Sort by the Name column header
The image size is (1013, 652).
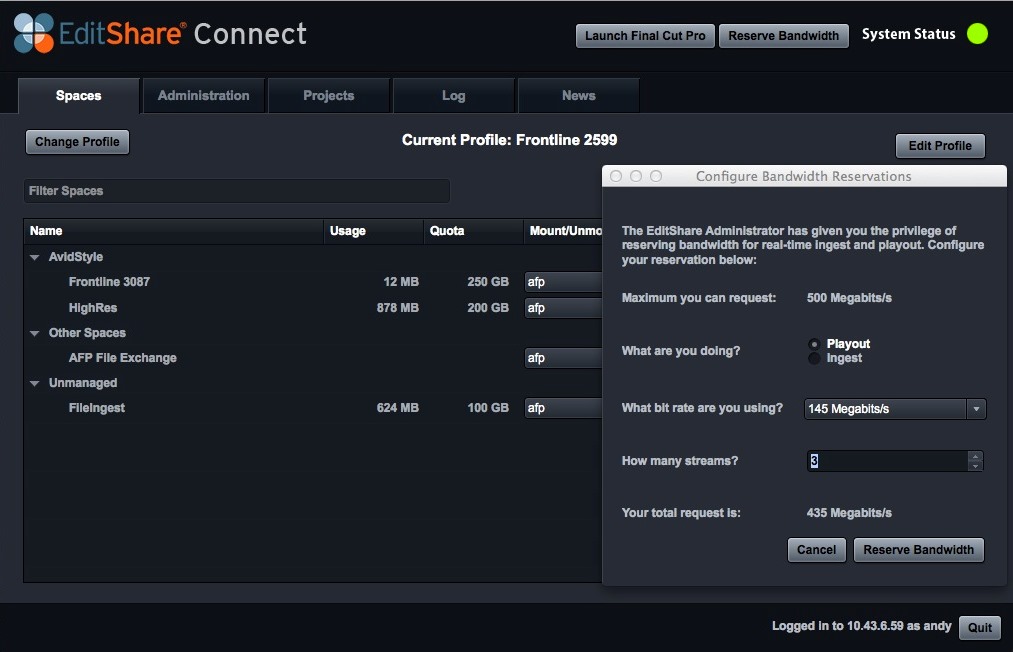coord(173,231)
